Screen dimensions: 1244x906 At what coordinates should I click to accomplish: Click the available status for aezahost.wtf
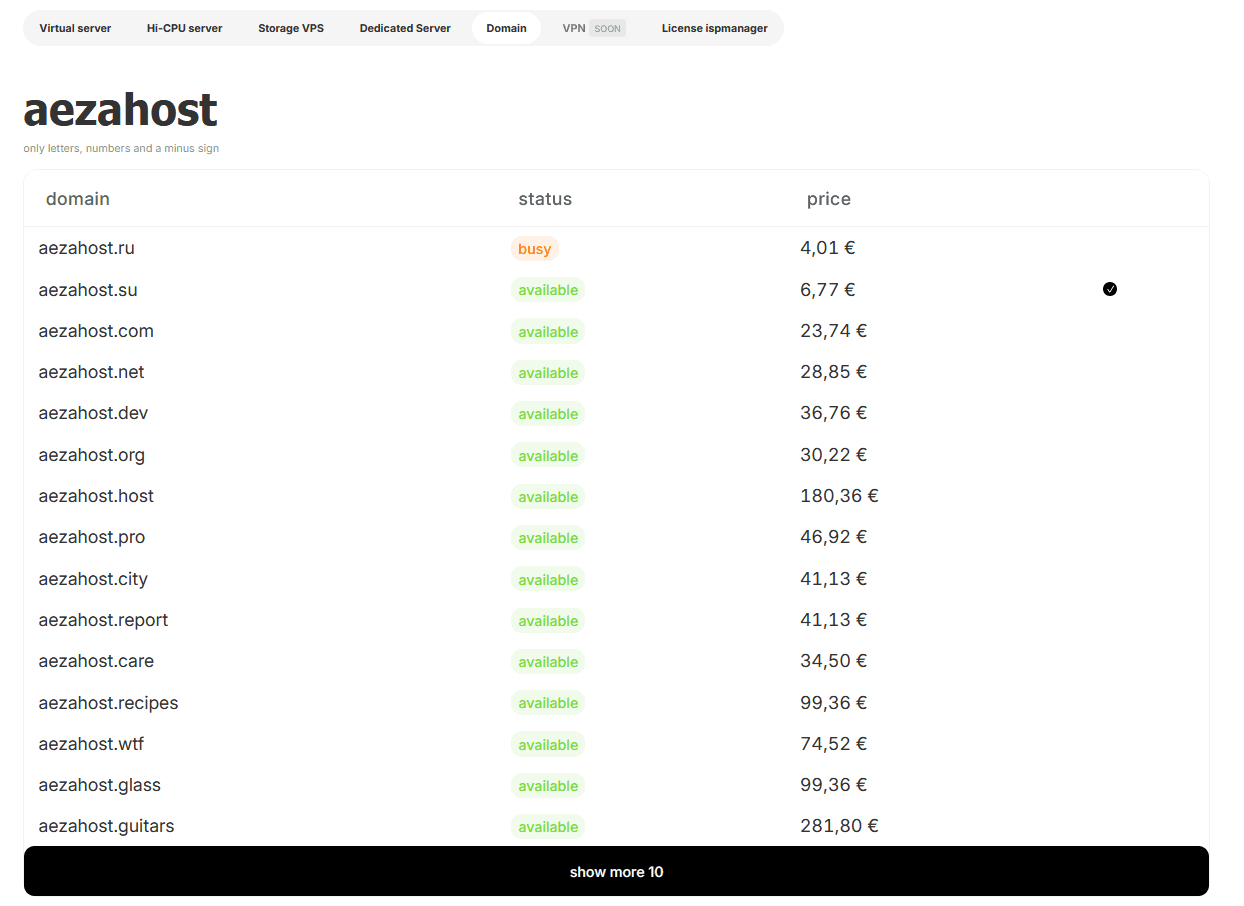click(x=548, y=745)
